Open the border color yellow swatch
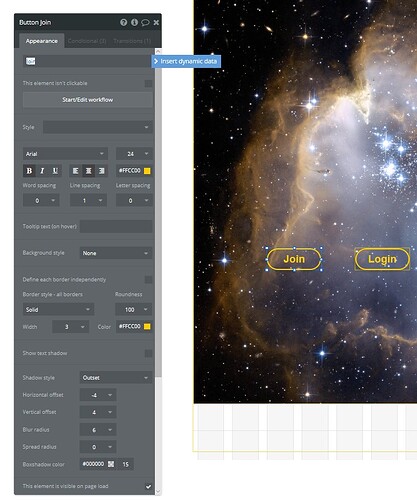417x500 pixels. tap(147, 326)
